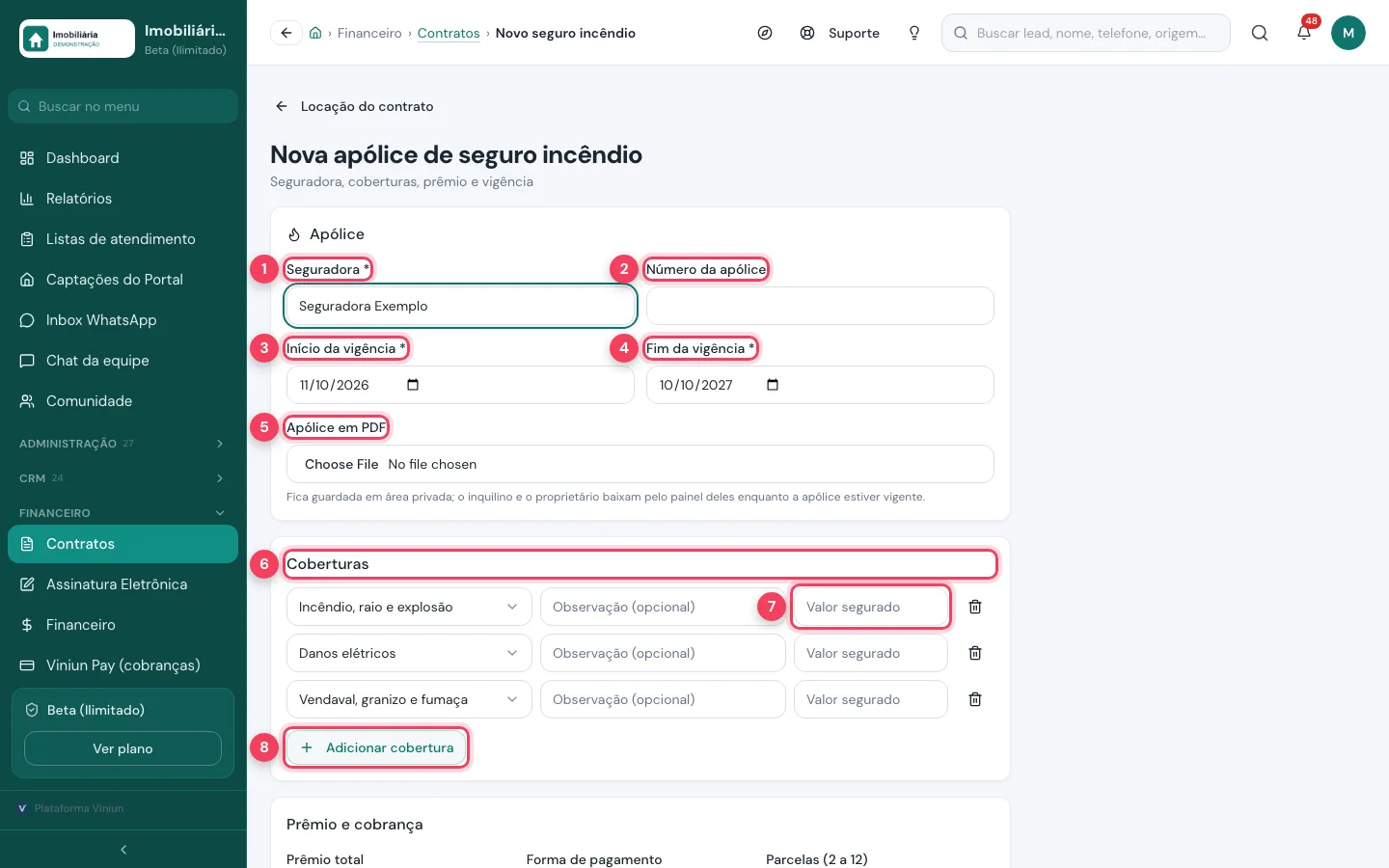Open Listas de atendimento
The height and width of the screenshot is (868, 1389).
[123, 239]
